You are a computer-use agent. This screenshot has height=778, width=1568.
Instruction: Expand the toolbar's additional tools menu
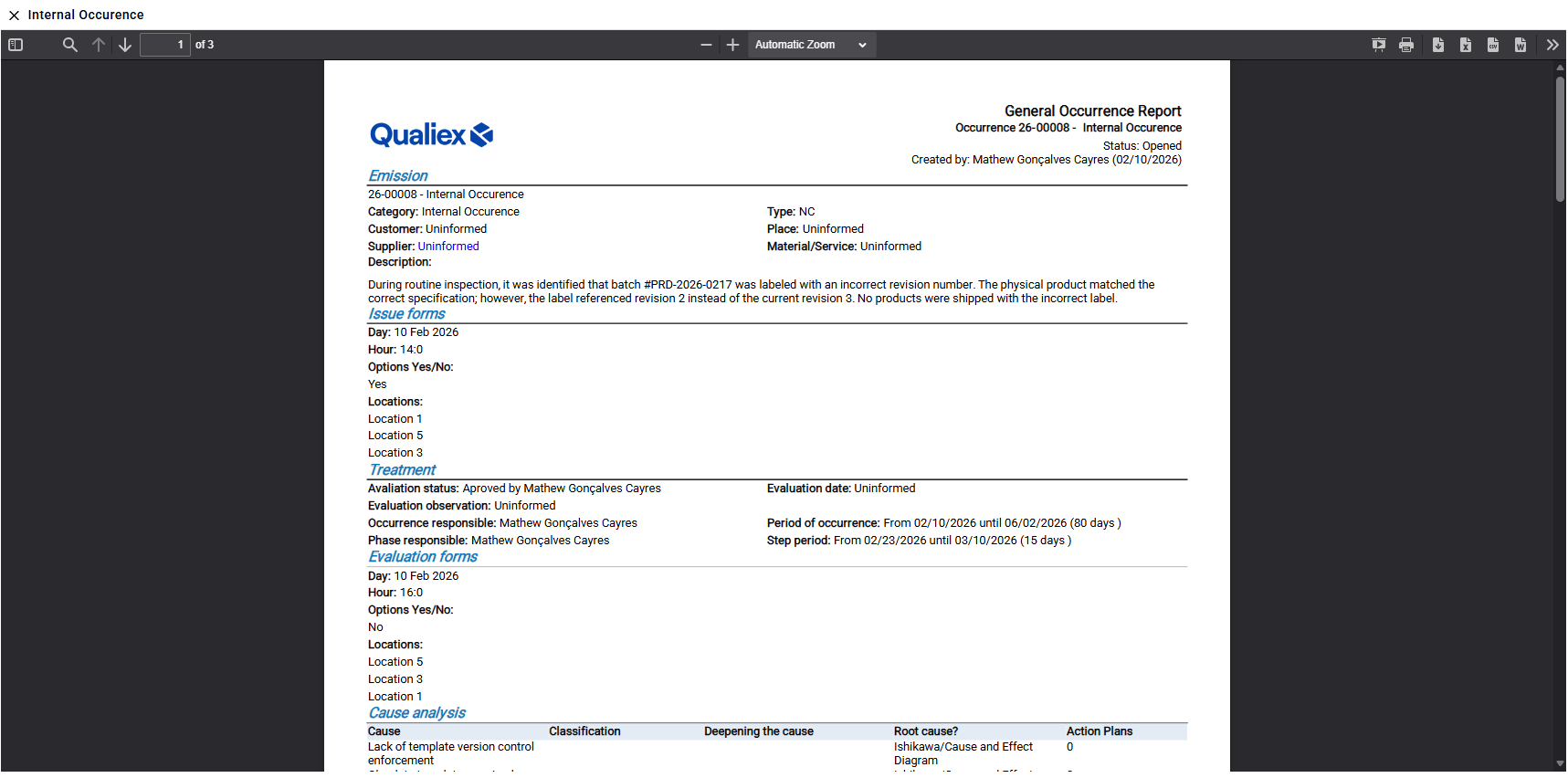[x=1552, y=45]
